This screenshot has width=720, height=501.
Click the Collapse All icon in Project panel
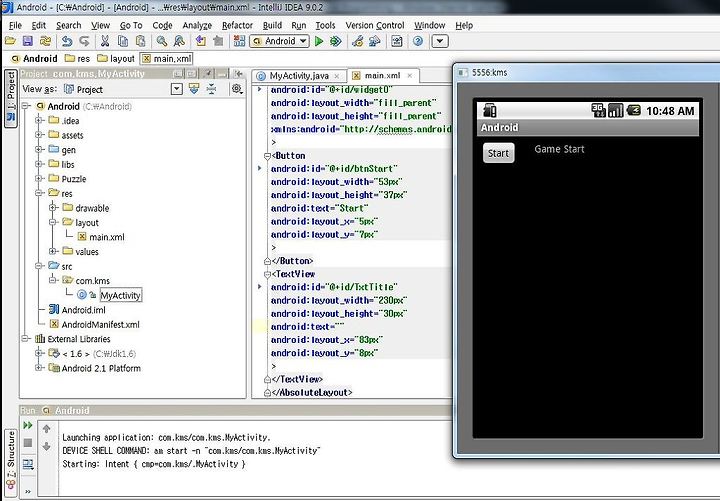[x=211, y=89]
